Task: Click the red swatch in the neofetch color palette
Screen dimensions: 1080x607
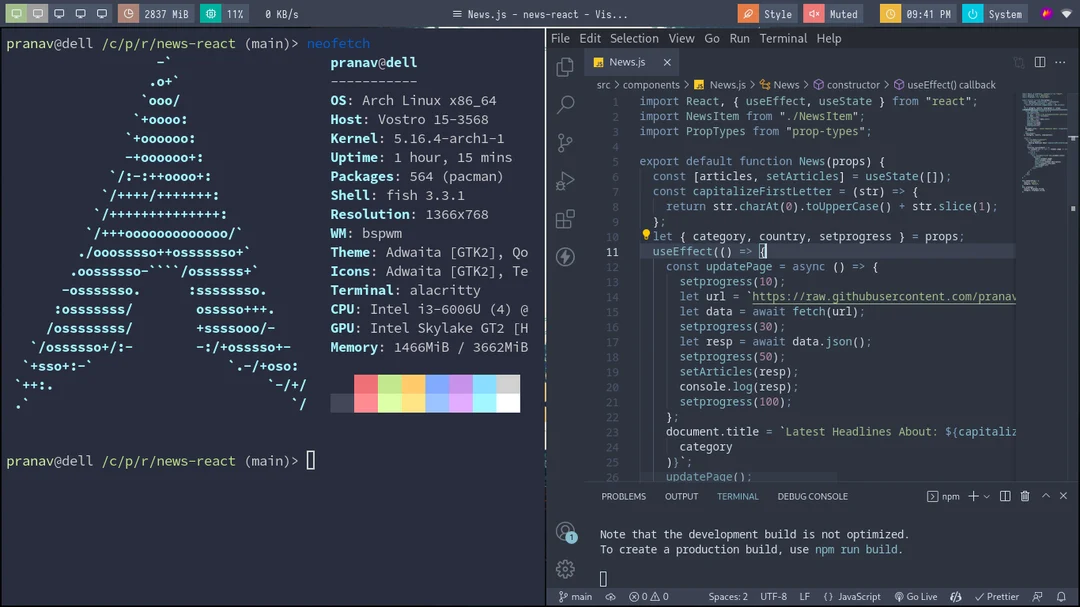Action: (x=364, y=393)
